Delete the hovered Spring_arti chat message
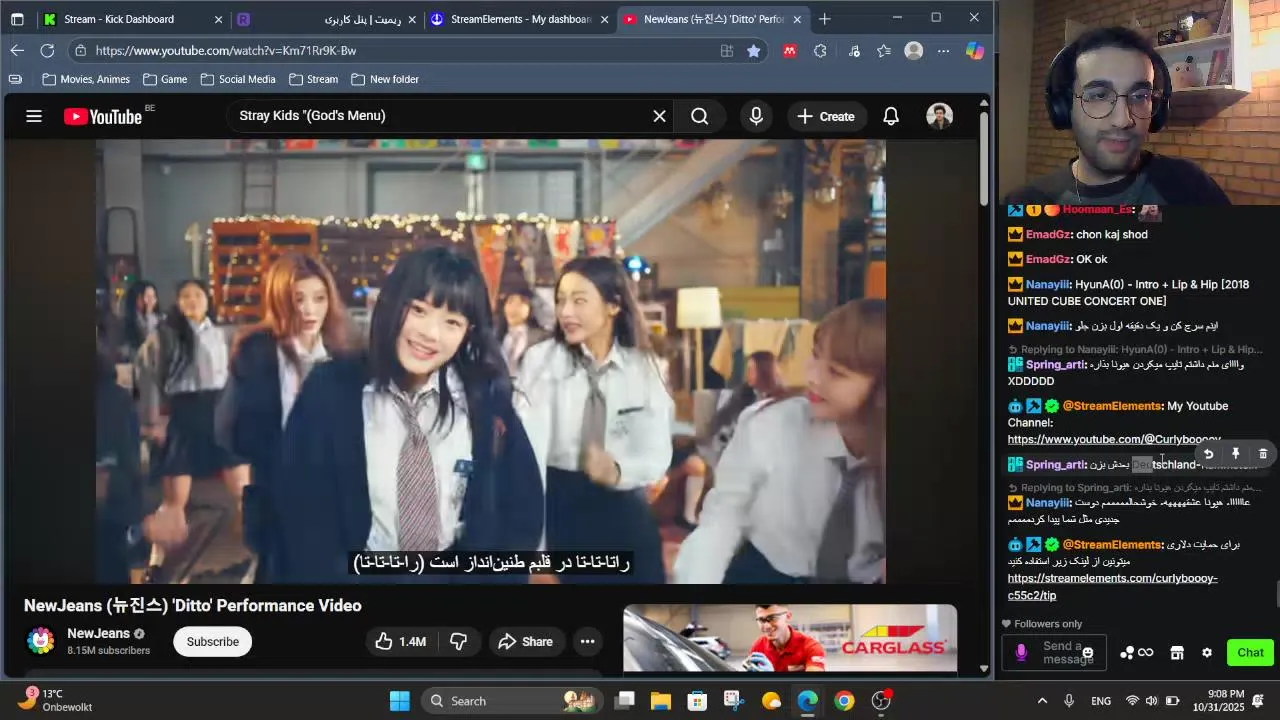 pyautogui.click(x=1263, y=454)
